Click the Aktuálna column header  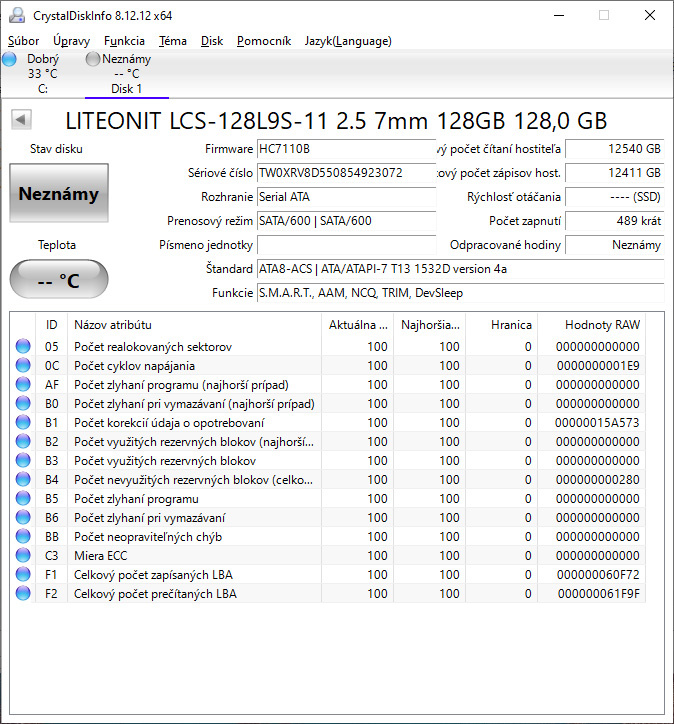357,325
